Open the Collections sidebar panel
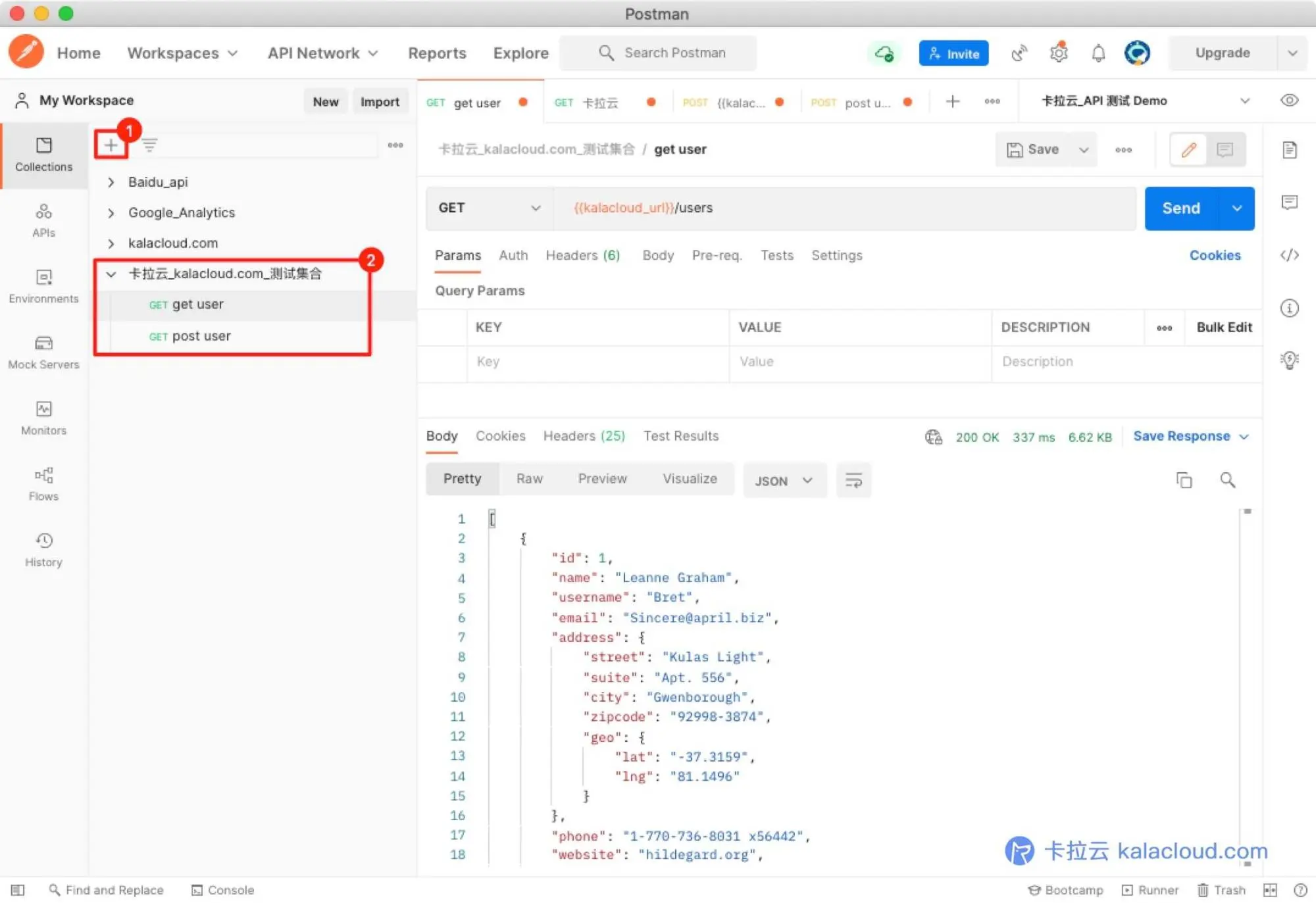 [x=43, y=155]
